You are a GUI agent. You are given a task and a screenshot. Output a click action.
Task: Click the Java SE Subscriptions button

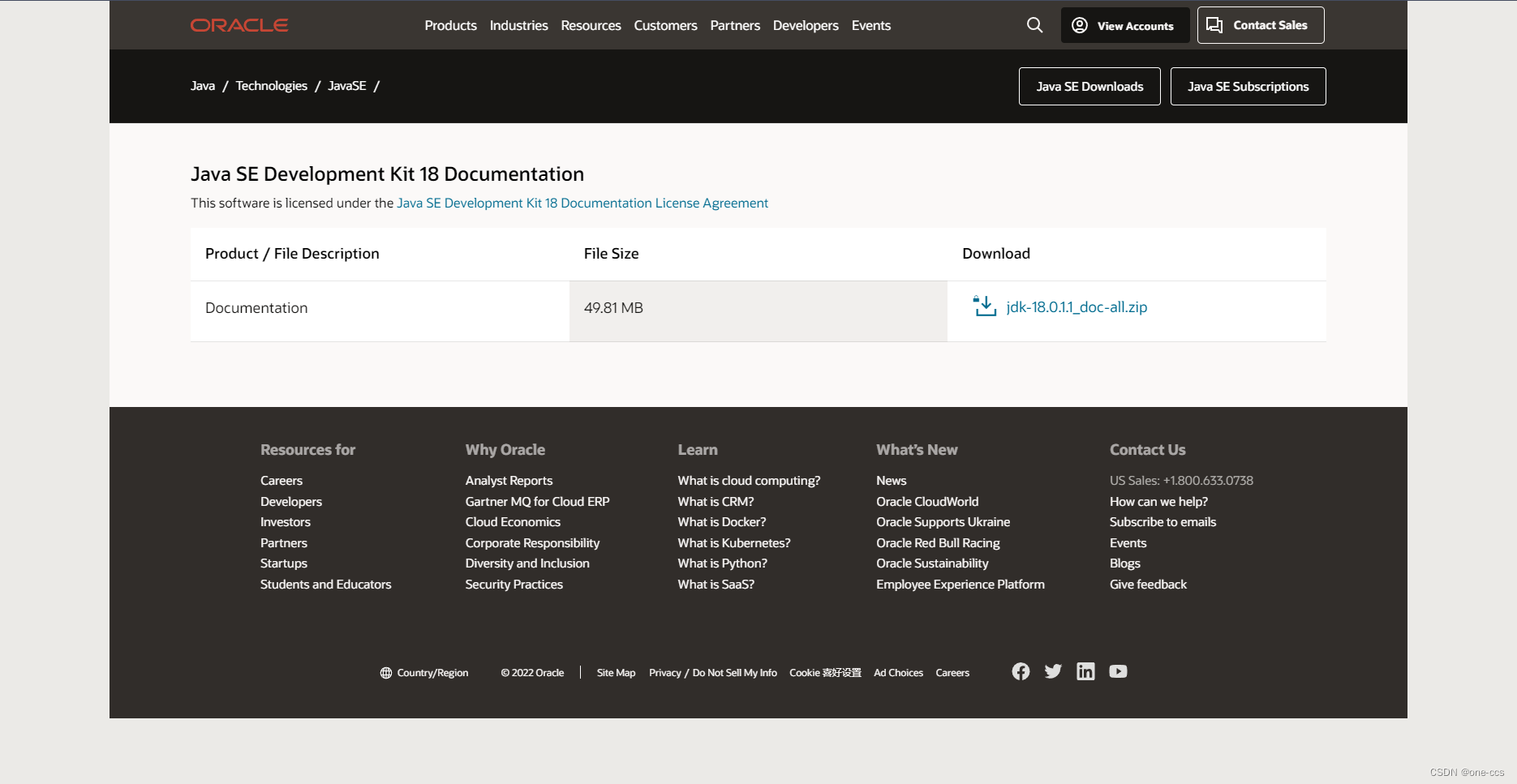pyautogui.click(x=1248, y=86)
